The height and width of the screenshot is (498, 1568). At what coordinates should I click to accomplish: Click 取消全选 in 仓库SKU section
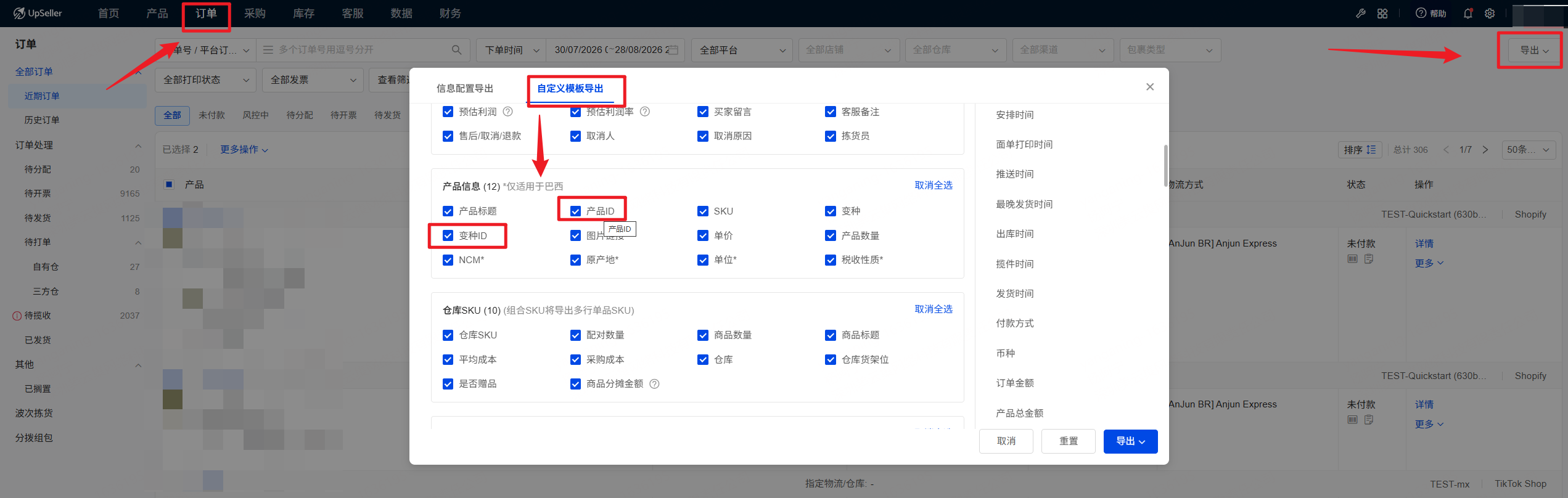click(934, 309)
